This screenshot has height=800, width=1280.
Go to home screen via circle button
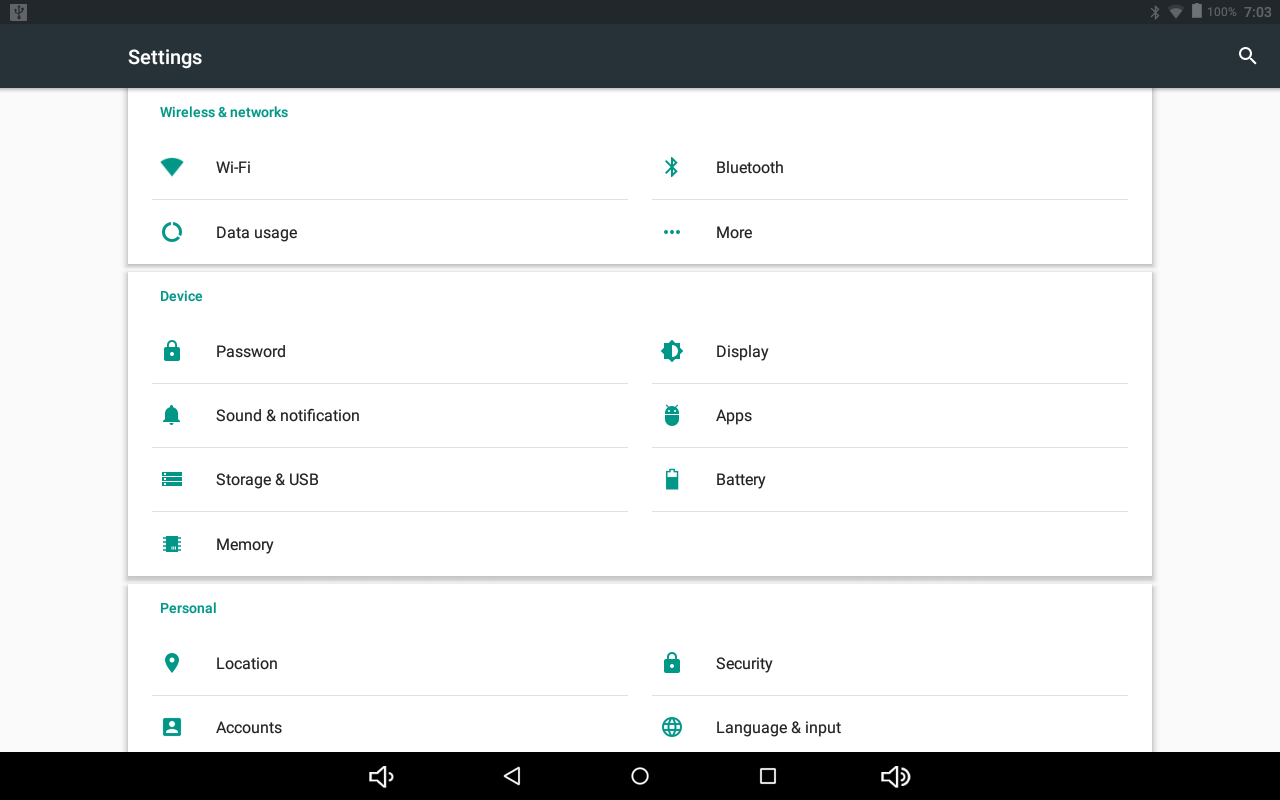[x=640, y=776]
